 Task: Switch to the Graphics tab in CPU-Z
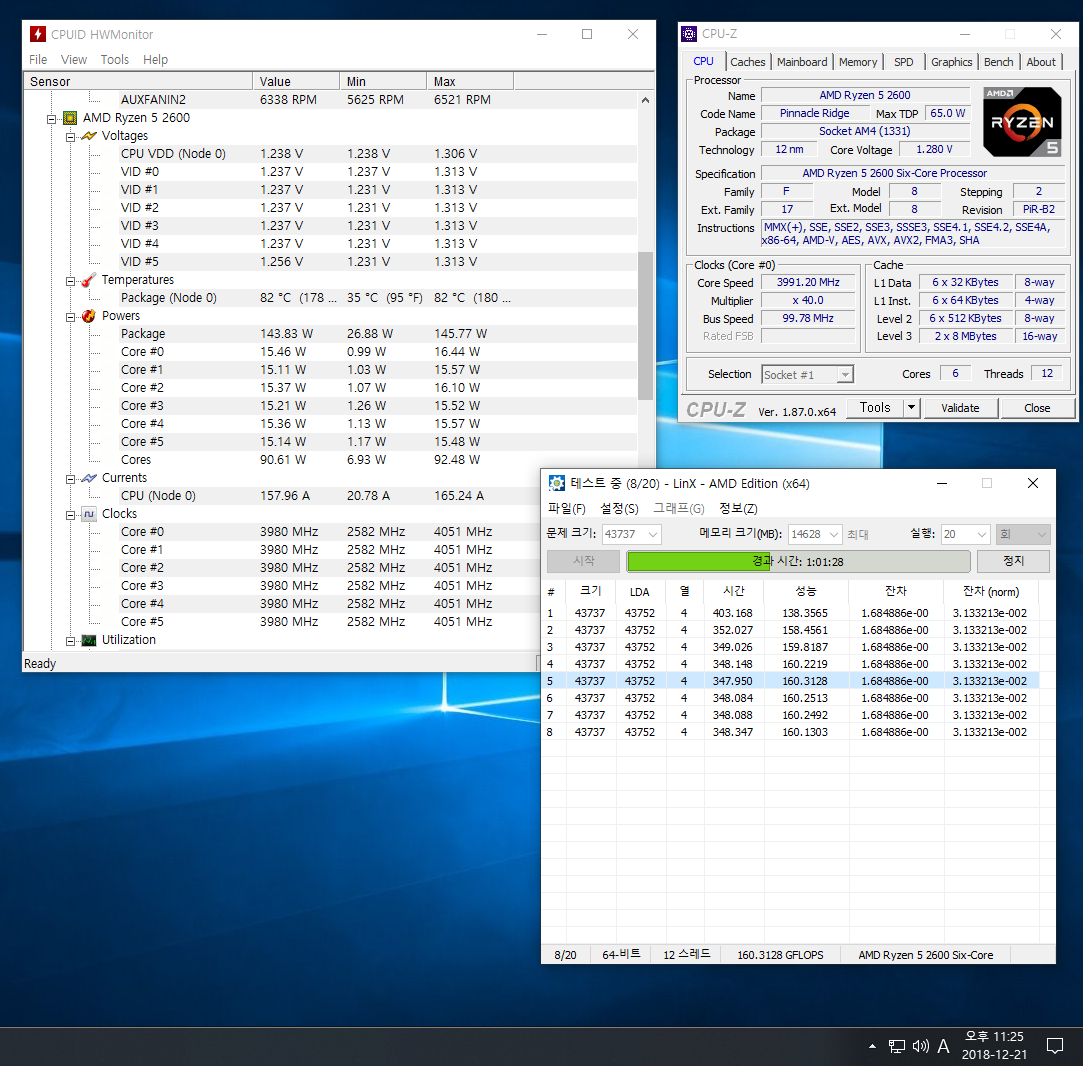coord(951,61)
